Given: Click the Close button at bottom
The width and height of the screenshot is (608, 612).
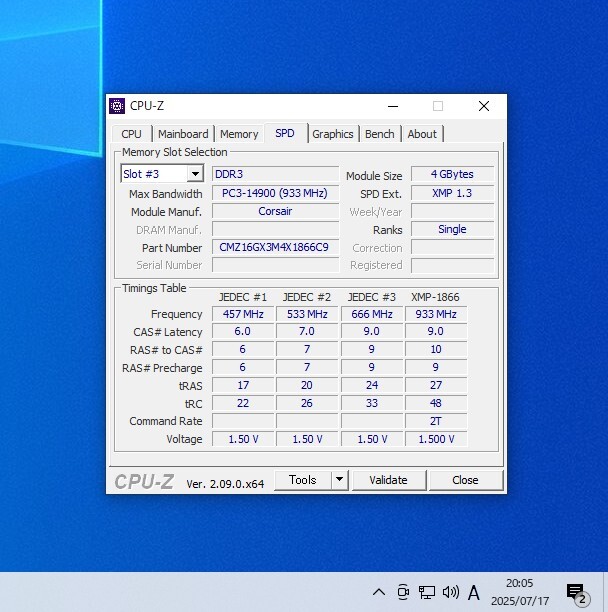Looking at the screenshot, I should [x=466, y=480].
